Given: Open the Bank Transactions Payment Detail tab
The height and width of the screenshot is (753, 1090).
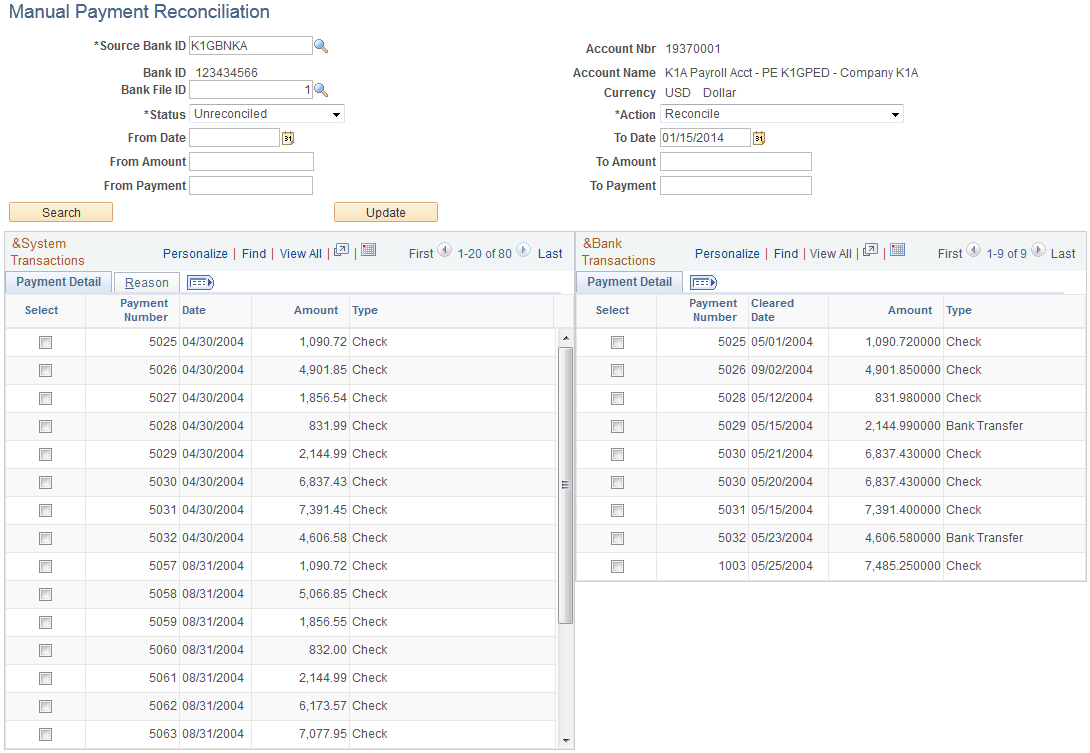Looking at the screenshot, I should click(x=629, y=282).
